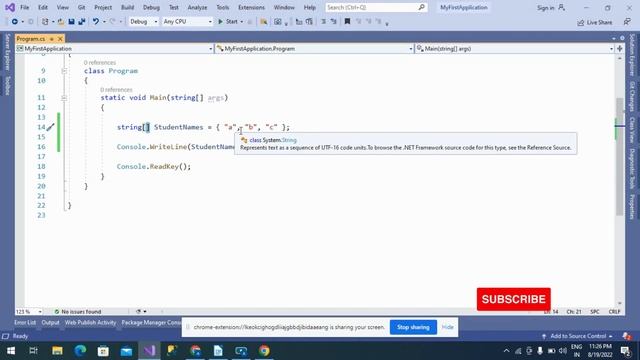The image size is (640, 360).
Task: Open the File menu
Action: pos(24,7)
